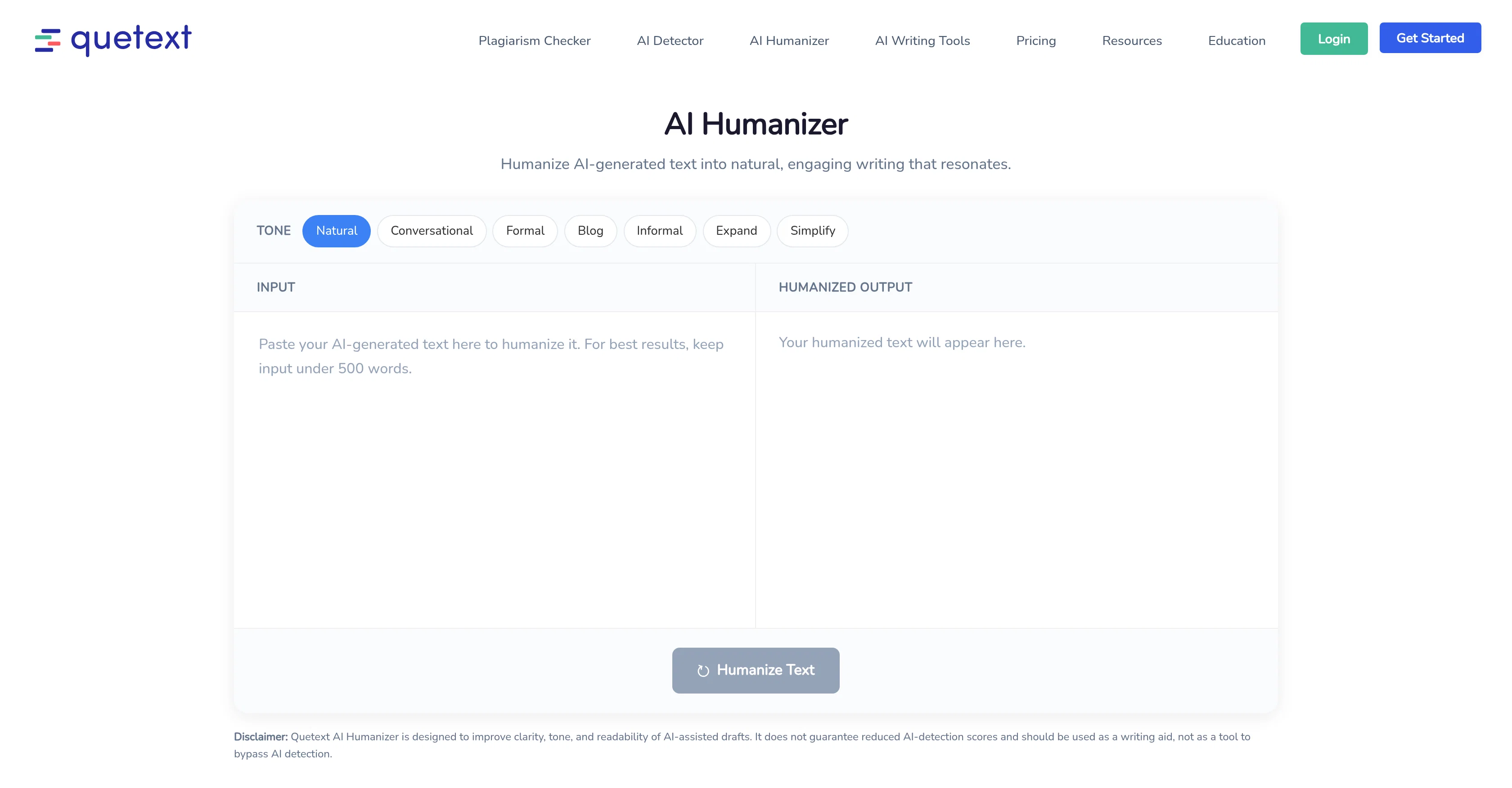
Task: Click the green Login button
Action: click(x=1333, y=39)
